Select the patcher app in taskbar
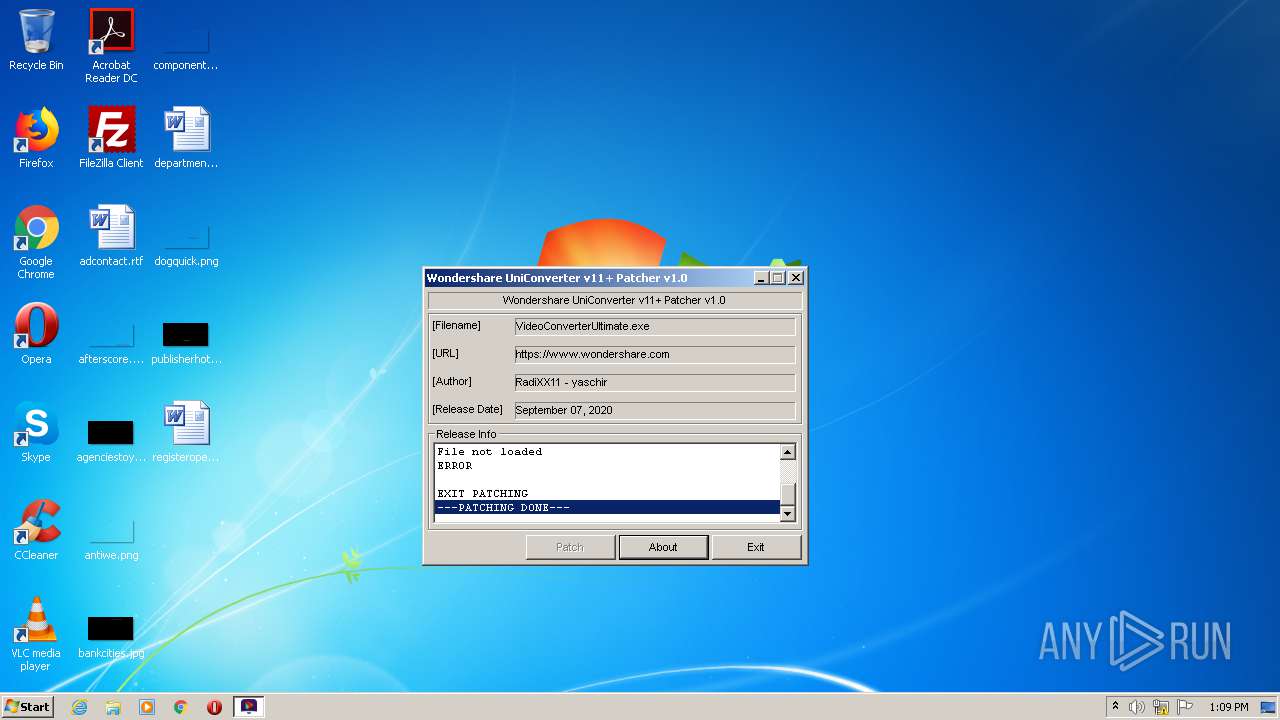This screenshot has width=1280, height=720. [249, 707]
